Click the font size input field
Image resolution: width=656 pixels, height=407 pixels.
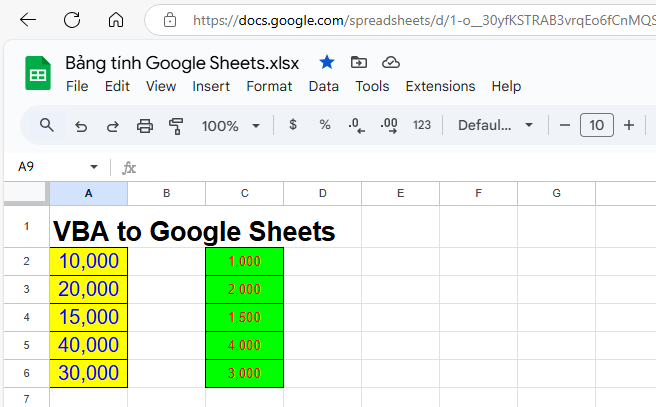tap(597, 125)
